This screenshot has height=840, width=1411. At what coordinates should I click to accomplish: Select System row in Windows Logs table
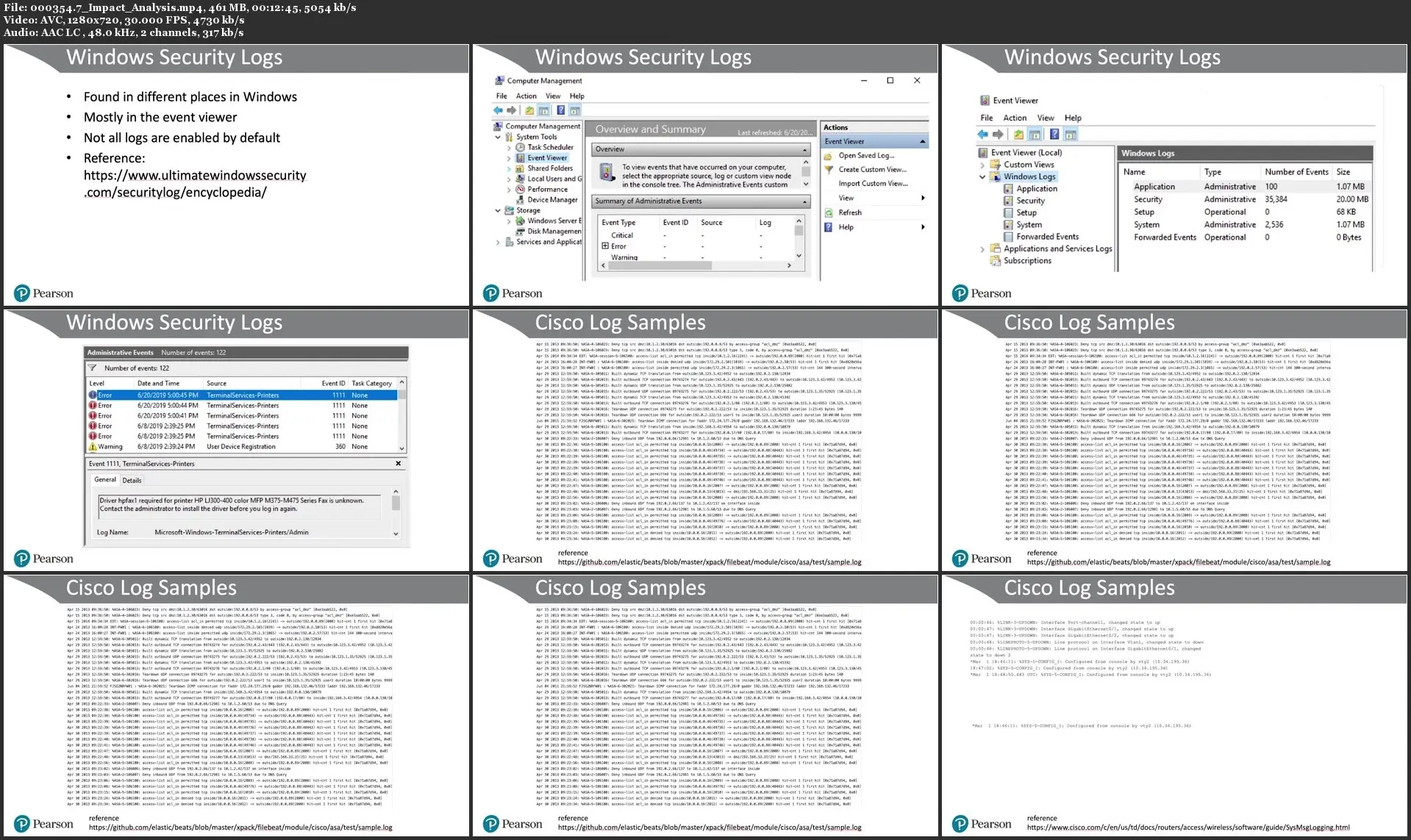click(1246, 224)
